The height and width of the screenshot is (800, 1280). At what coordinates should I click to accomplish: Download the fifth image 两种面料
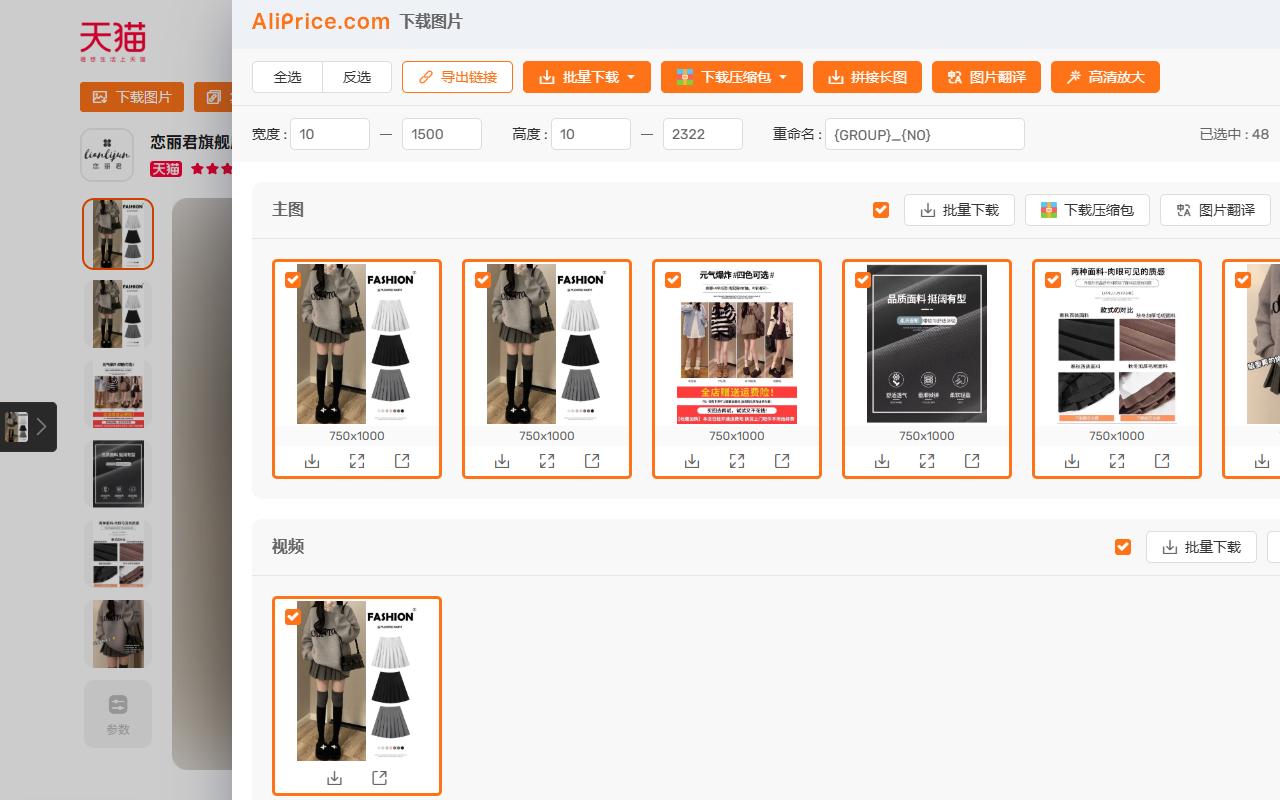tap(1072, 461)
